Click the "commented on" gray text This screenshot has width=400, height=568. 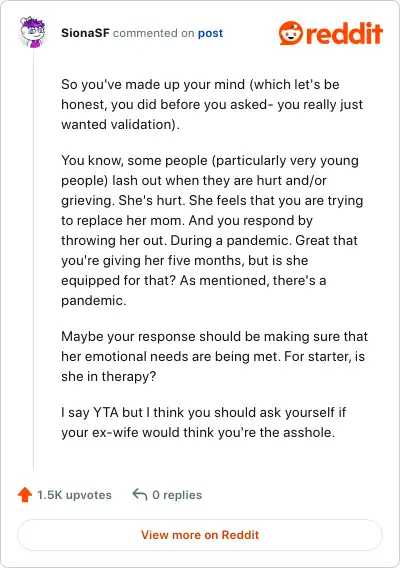point(154,33)
